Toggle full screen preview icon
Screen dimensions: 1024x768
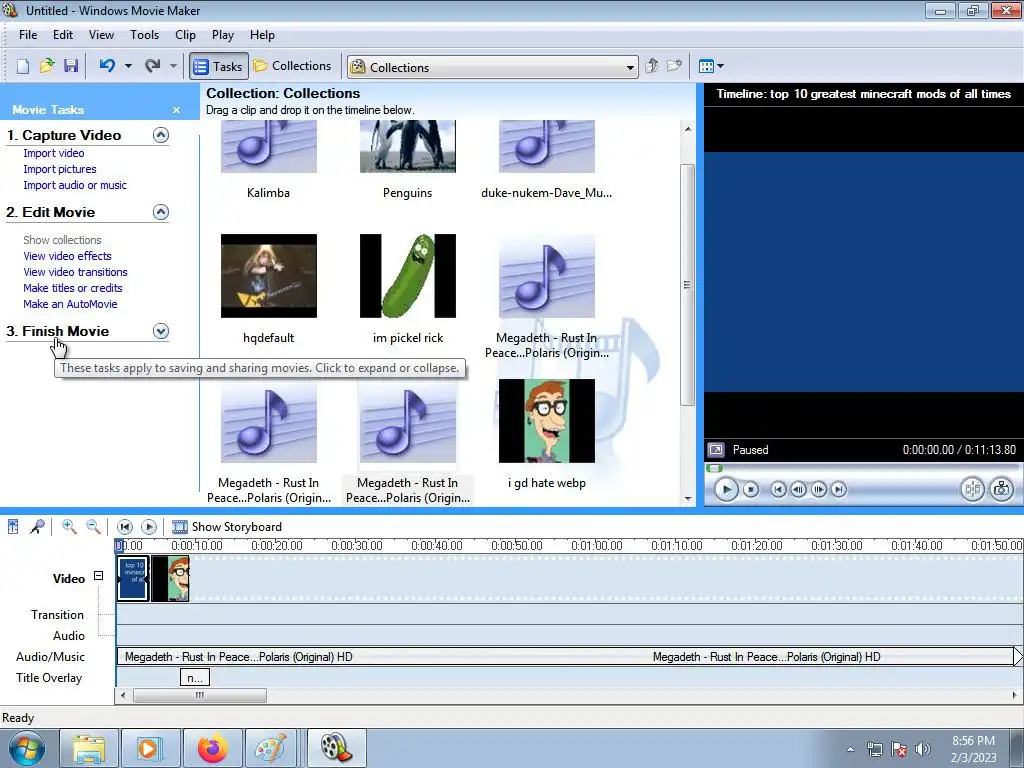point(716,450)
